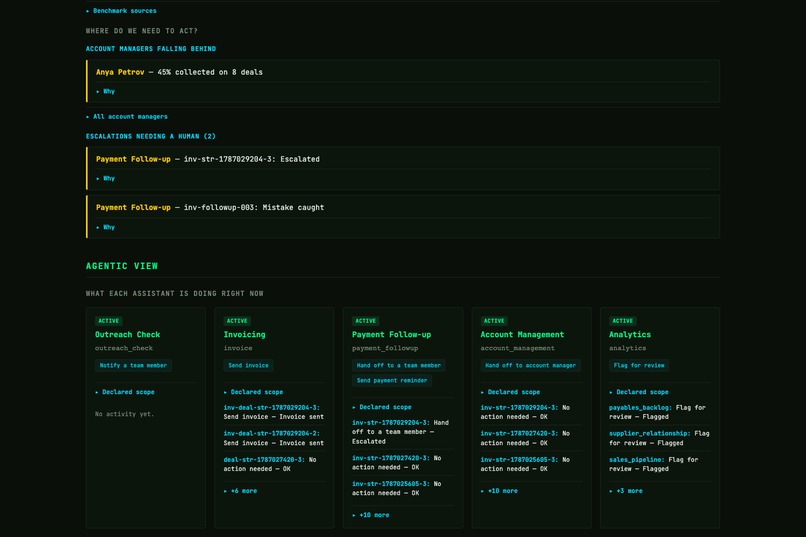The height and width of the screenshot is (537, 806).
Task: Click inv-str-1787025605-3 in Account Management card
Action: coord(519,459)
